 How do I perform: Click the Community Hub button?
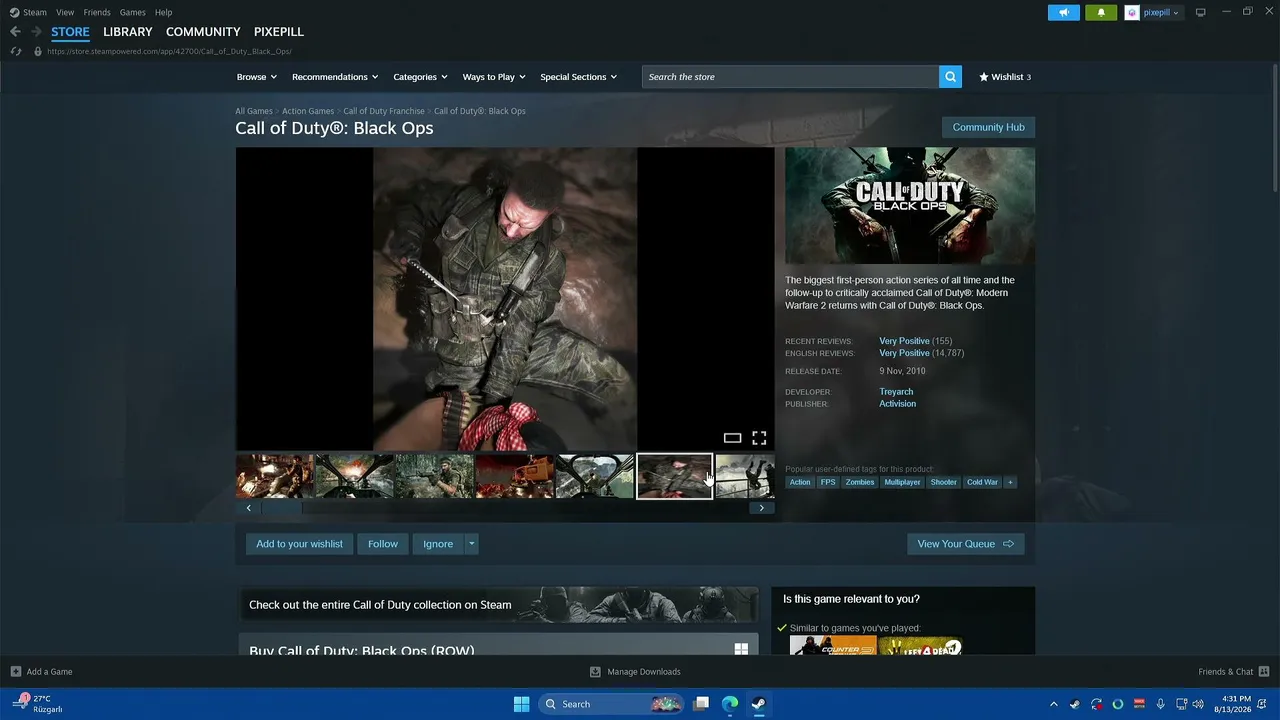point(988,127)
